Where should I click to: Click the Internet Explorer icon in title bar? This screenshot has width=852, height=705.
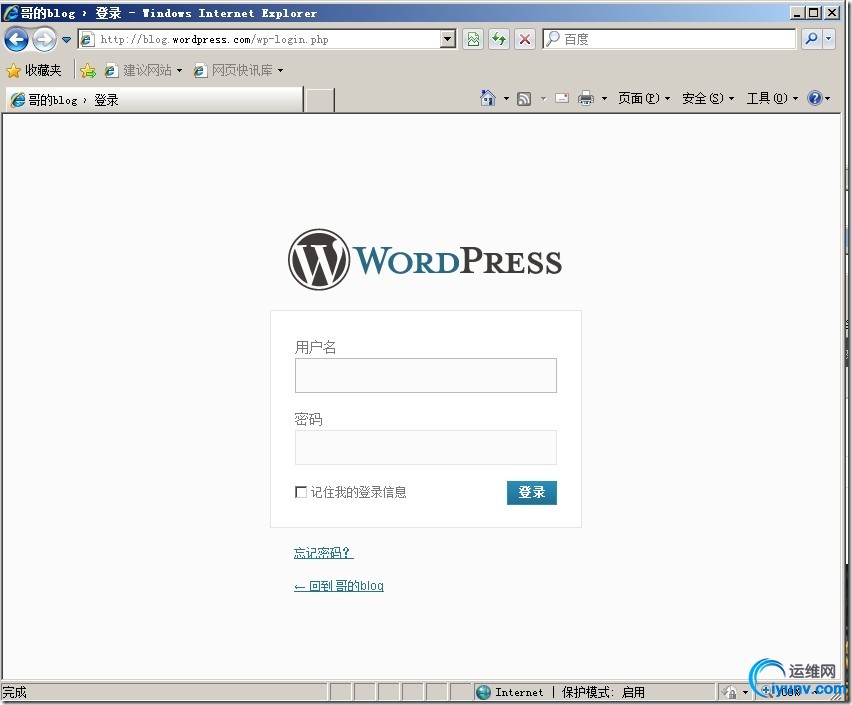point(10,13)
